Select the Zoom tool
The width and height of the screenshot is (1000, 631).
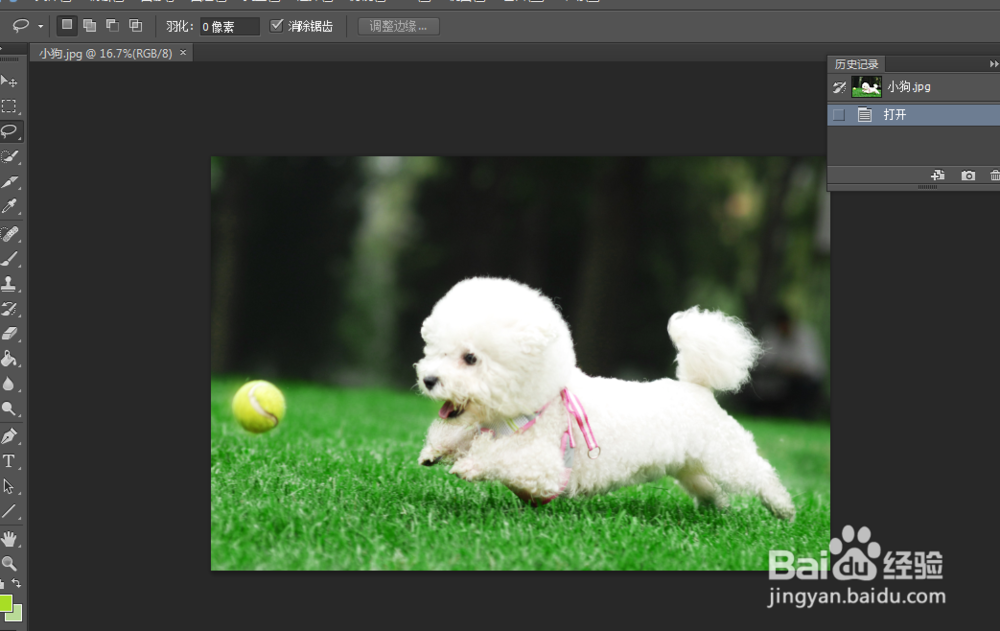(x=10, y=564)
